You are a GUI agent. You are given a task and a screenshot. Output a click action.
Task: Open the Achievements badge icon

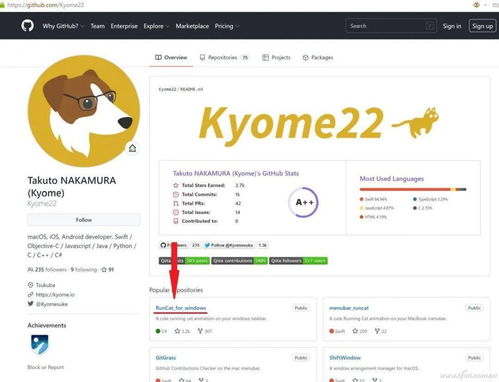pos(40,344)
